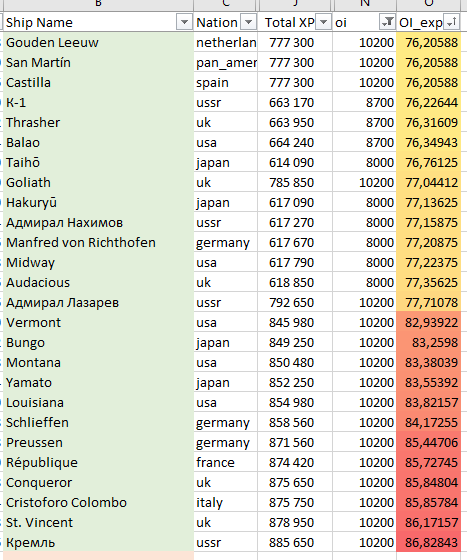Click the sort arrow icon on OI_exp column

451,22
